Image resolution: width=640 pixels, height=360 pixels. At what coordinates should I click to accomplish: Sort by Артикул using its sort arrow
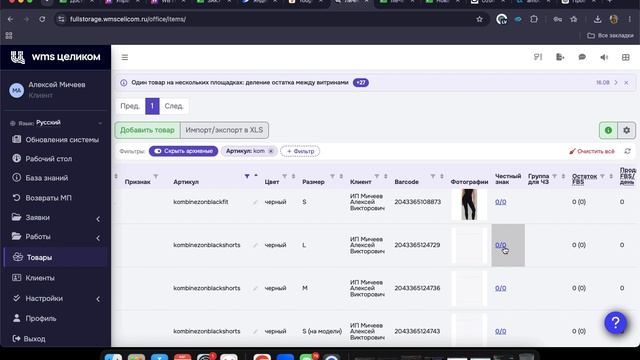point(256,176)
